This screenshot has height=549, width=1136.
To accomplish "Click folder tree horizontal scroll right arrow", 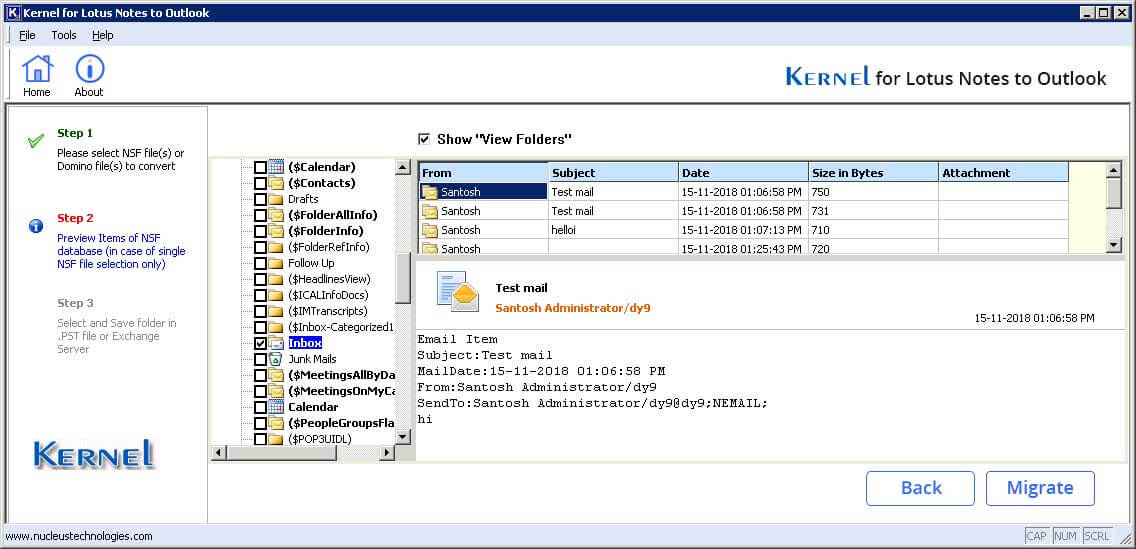I will [x=387, y=453].
